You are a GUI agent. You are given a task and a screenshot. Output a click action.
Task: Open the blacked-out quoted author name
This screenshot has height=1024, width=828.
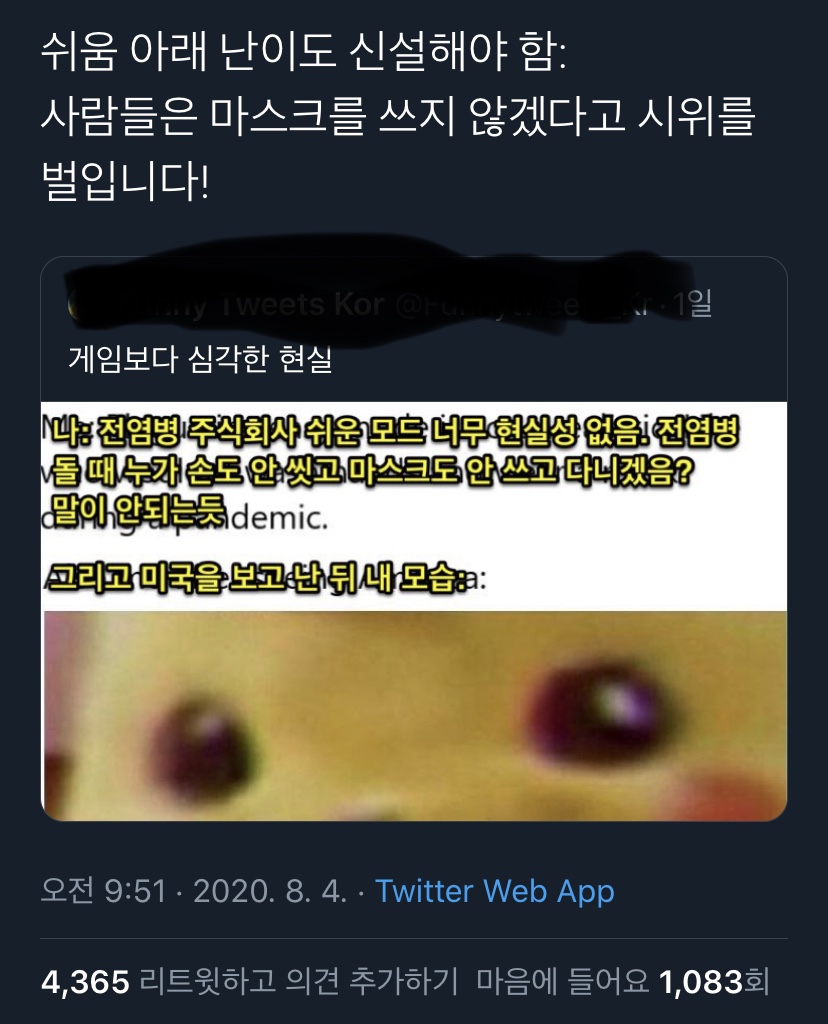click(x=261, y=305)
